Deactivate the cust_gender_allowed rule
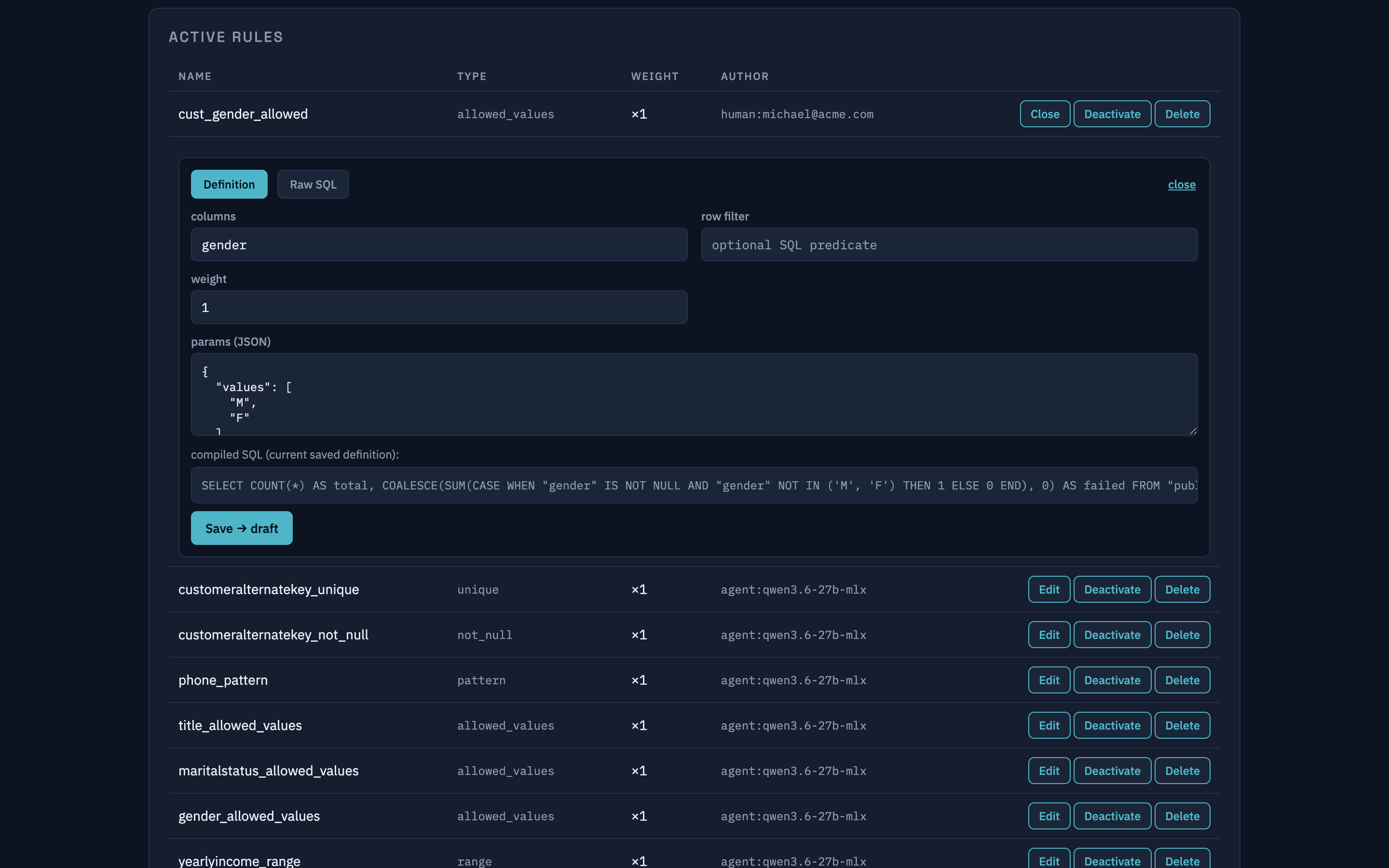 pos(1112,114)
